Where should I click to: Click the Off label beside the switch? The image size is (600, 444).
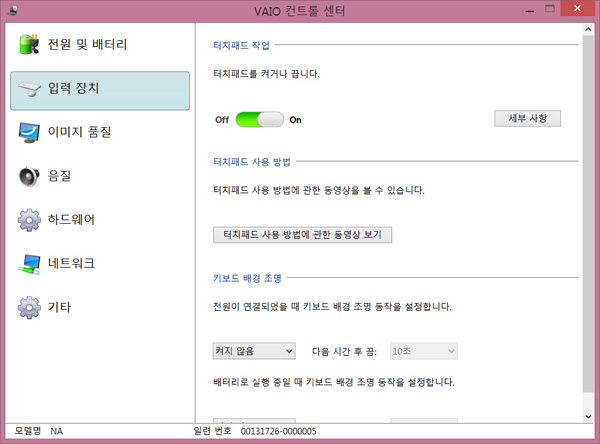point(222,120)
